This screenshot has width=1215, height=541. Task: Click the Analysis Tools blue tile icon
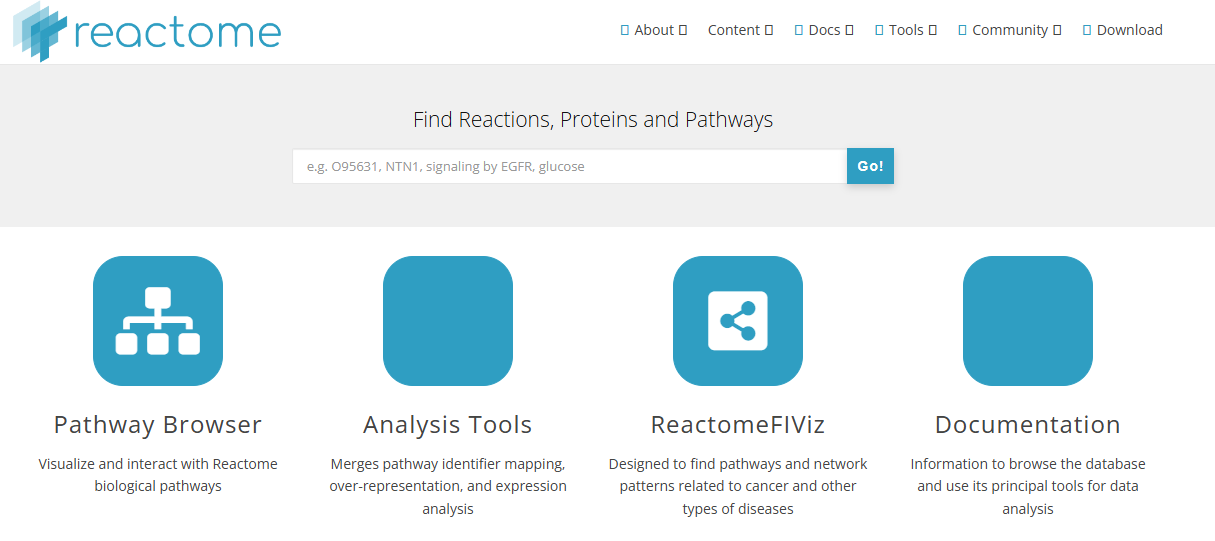click(x=448, y=321)
